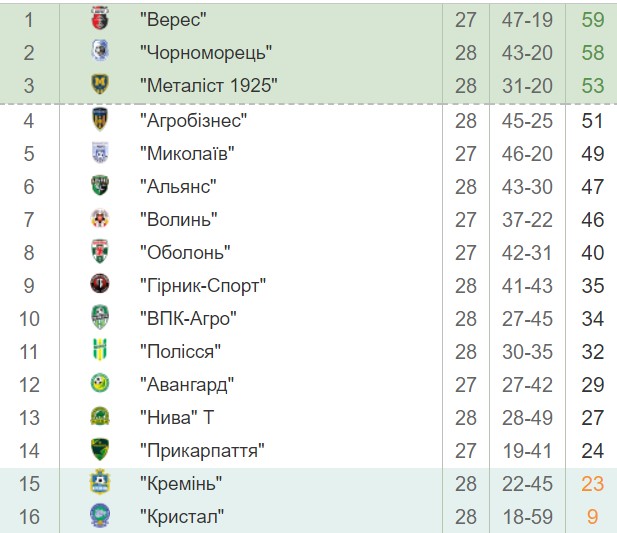Click the Волинь team badge icon
The width and height of the screenshot is (617, 533).
coord(99,219)
